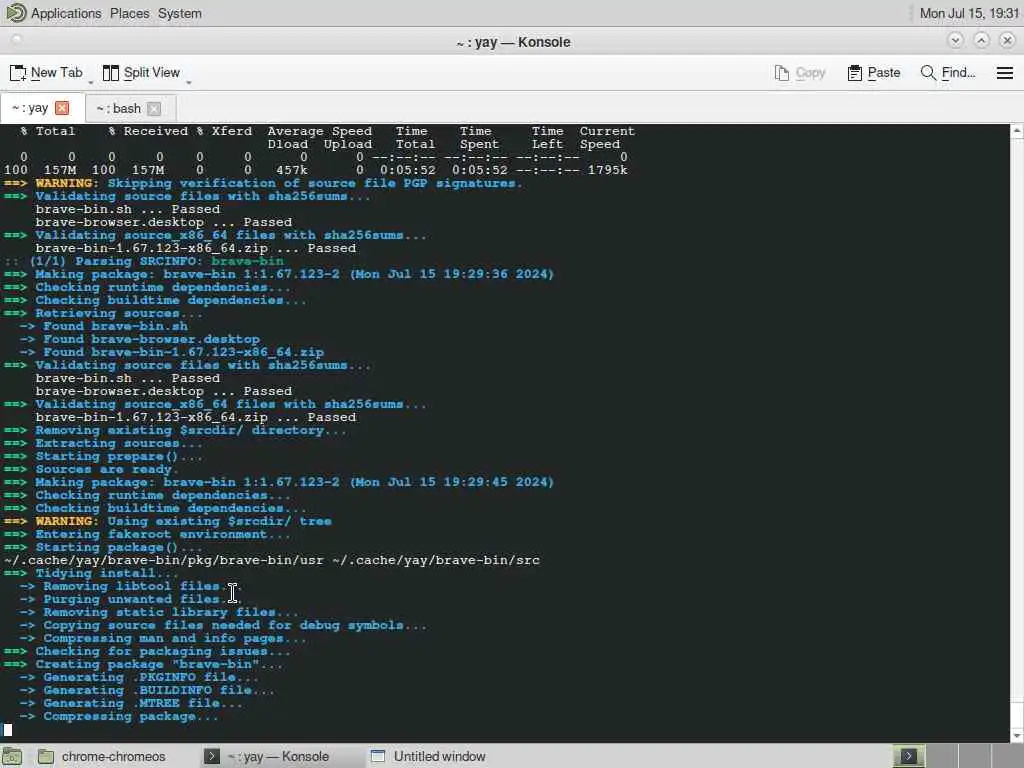Open the Find search box
The height and width of the screenshot is (768, 1024).
coord(948,72)
